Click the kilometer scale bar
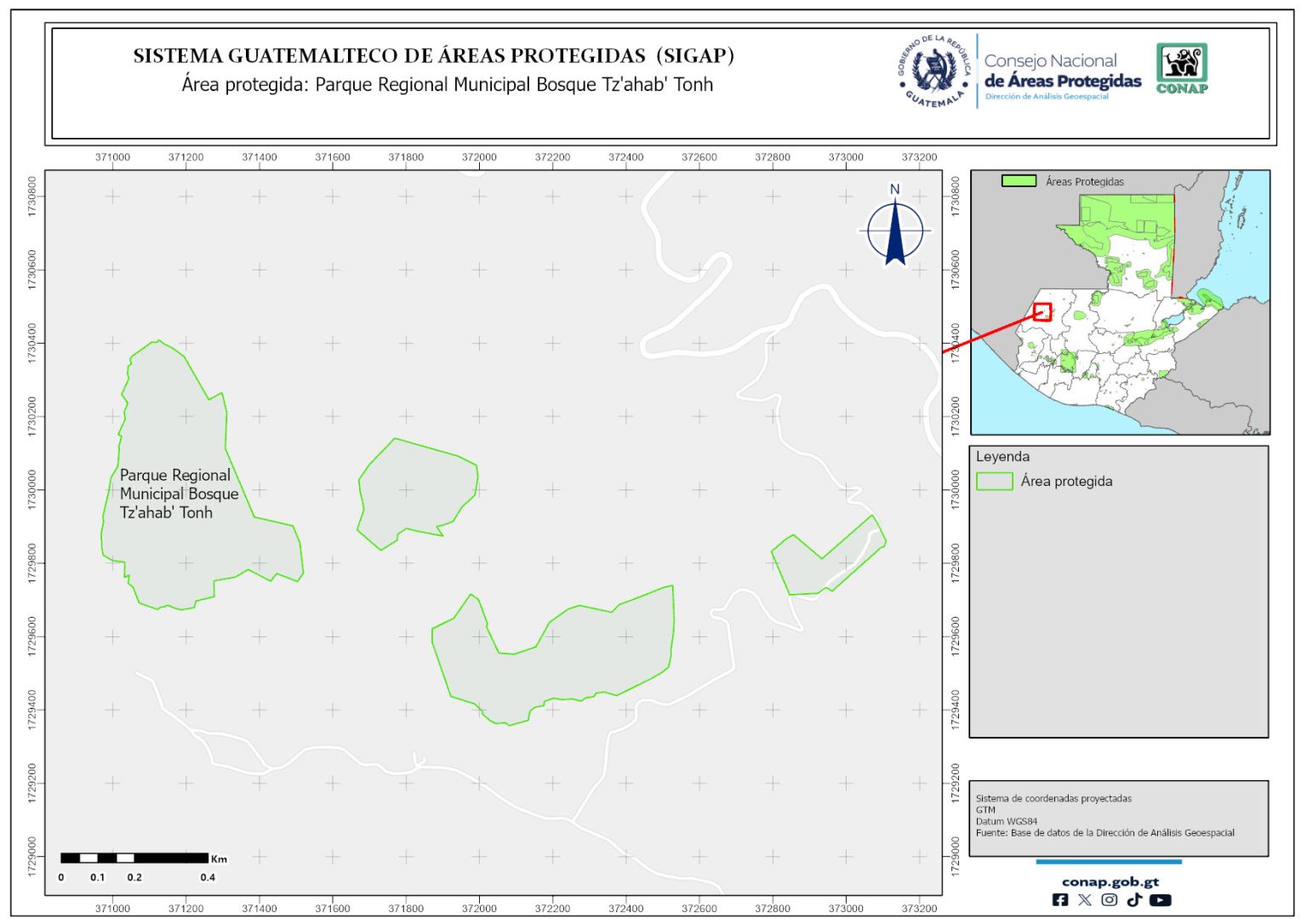 point(134,858)
